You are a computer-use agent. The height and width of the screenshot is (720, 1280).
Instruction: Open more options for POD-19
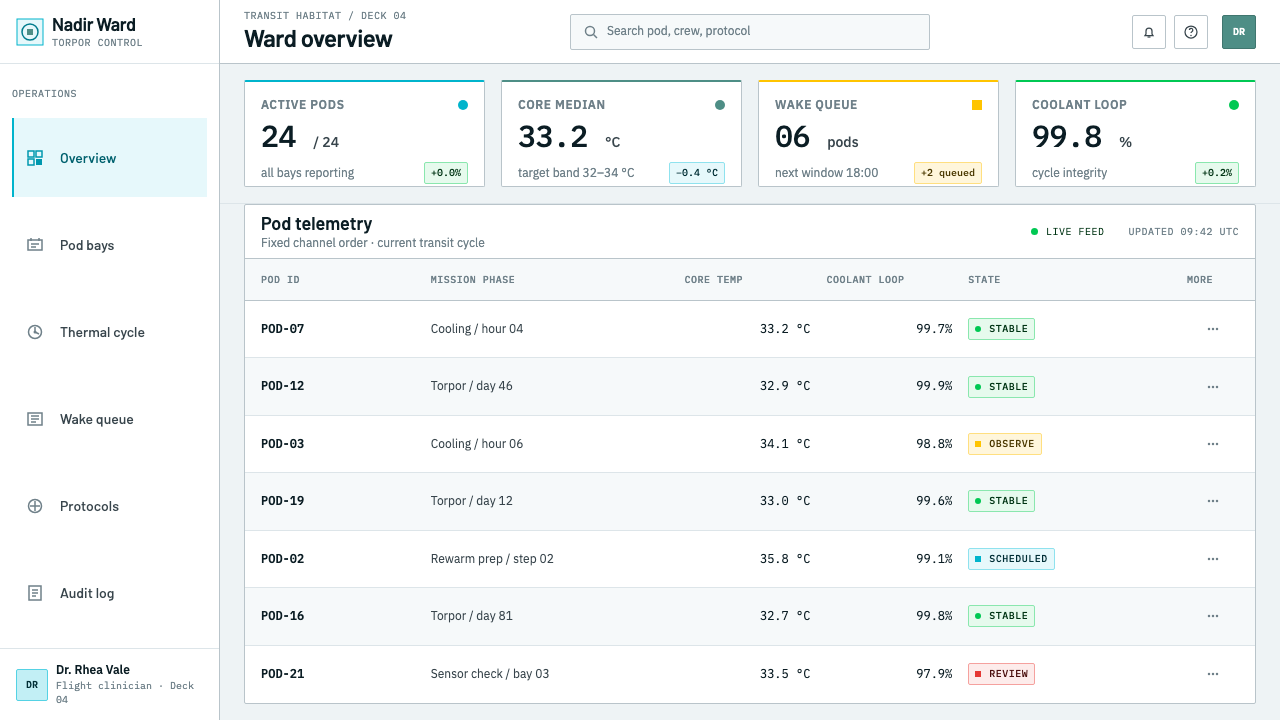point(1213,501)
